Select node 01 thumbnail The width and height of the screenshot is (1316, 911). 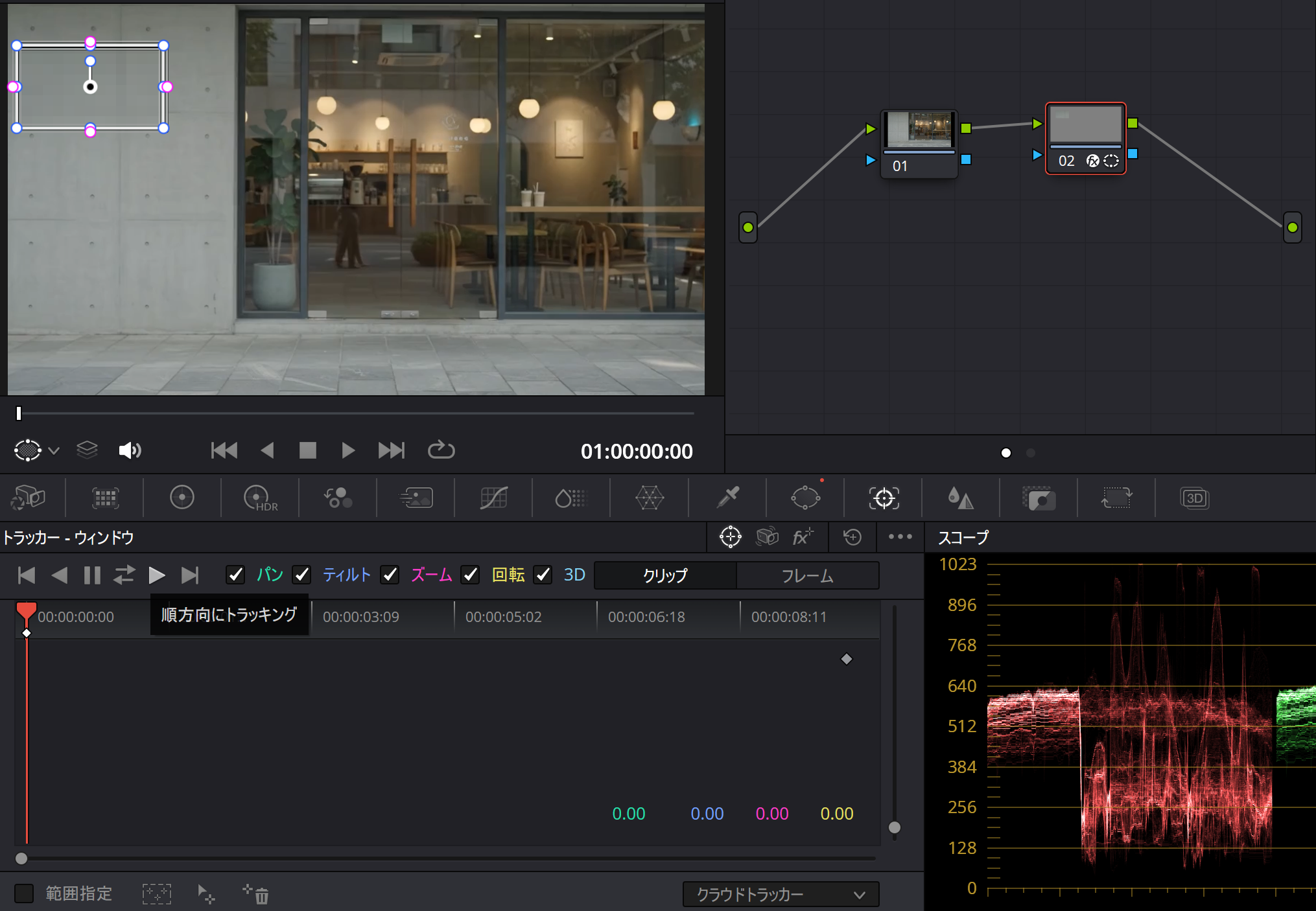919,130
